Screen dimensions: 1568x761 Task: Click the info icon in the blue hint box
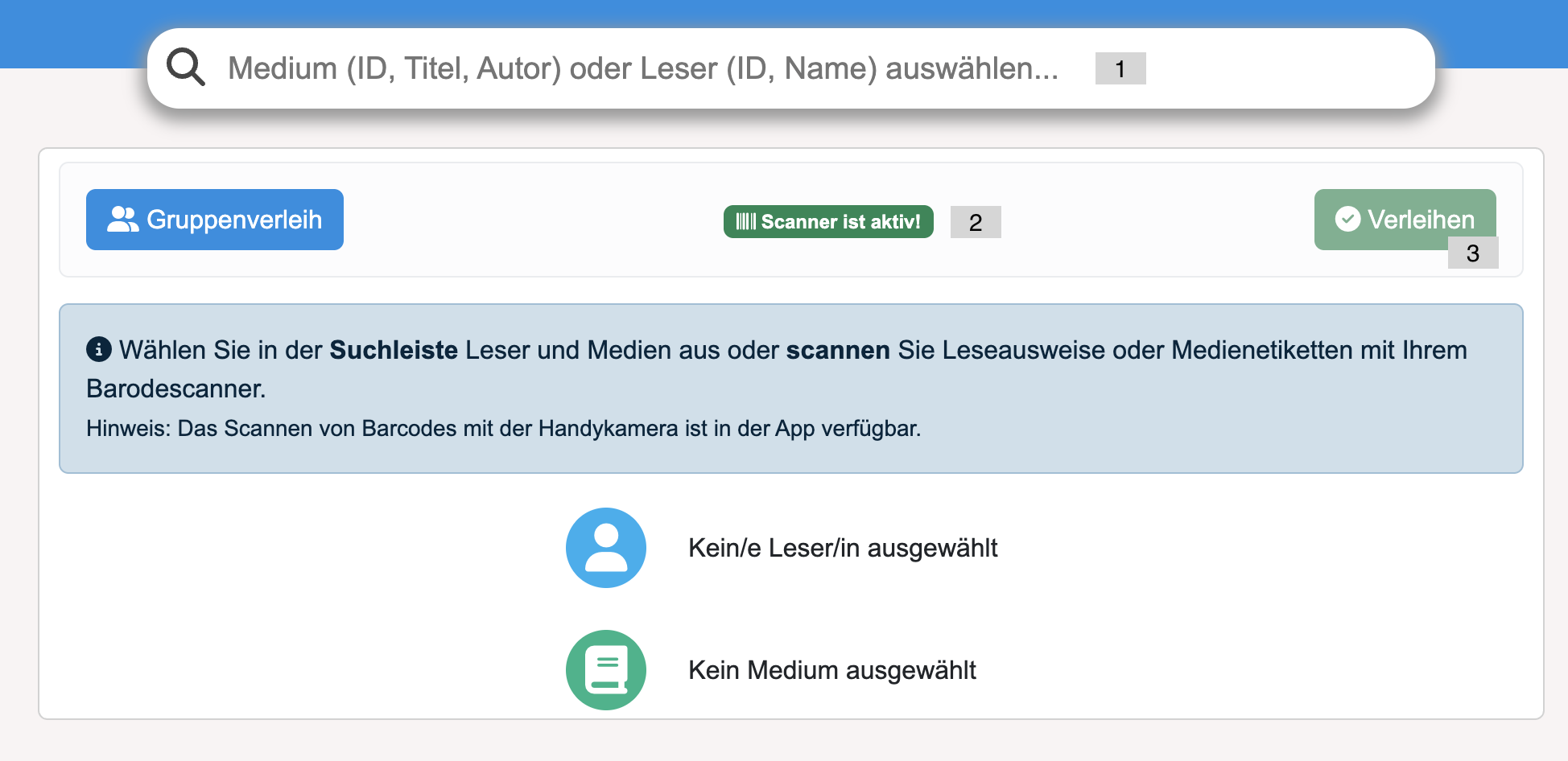click(98, 349)
